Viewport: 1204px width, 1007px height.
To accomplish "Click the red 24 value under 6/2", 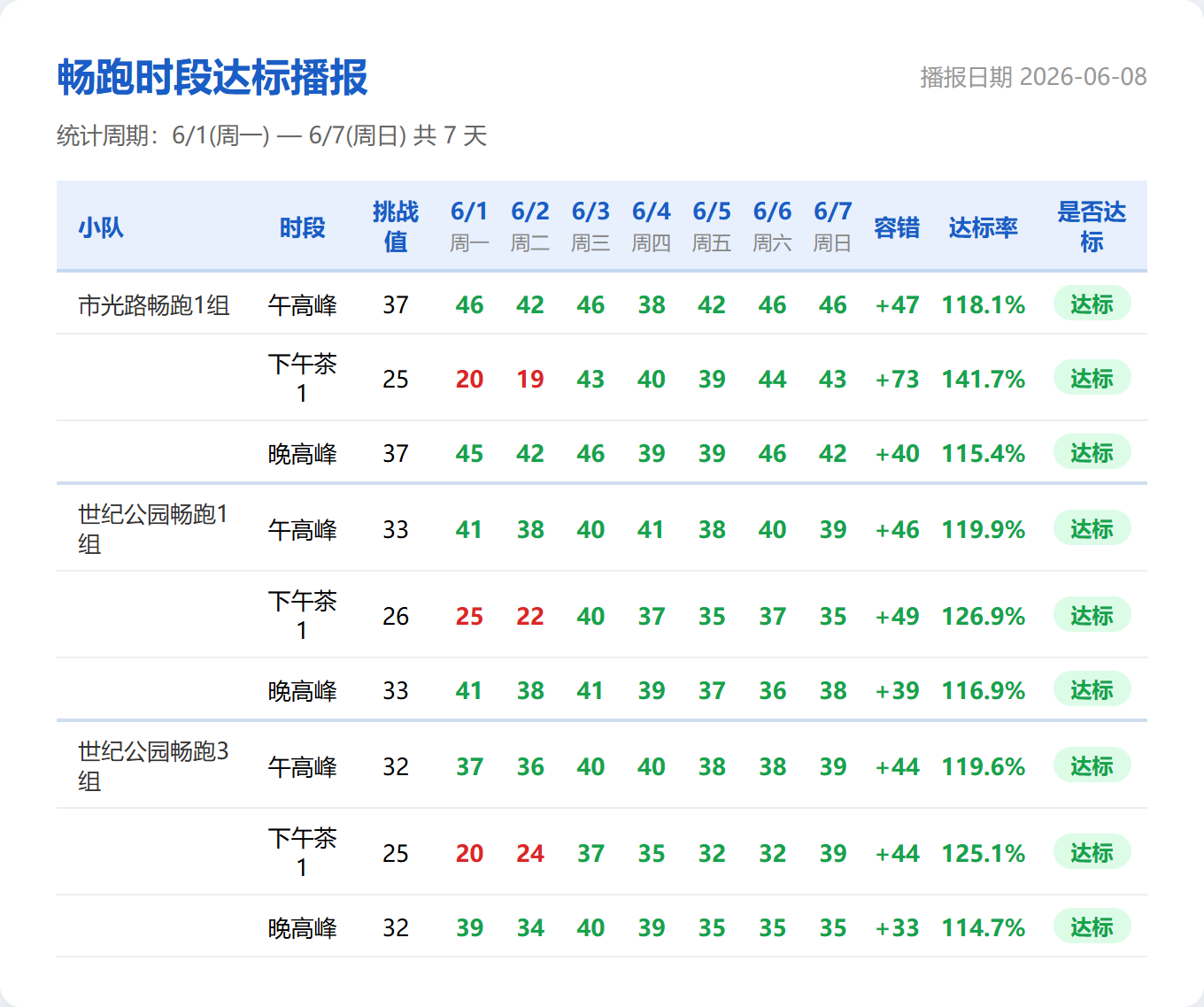I will pos(530,854).
